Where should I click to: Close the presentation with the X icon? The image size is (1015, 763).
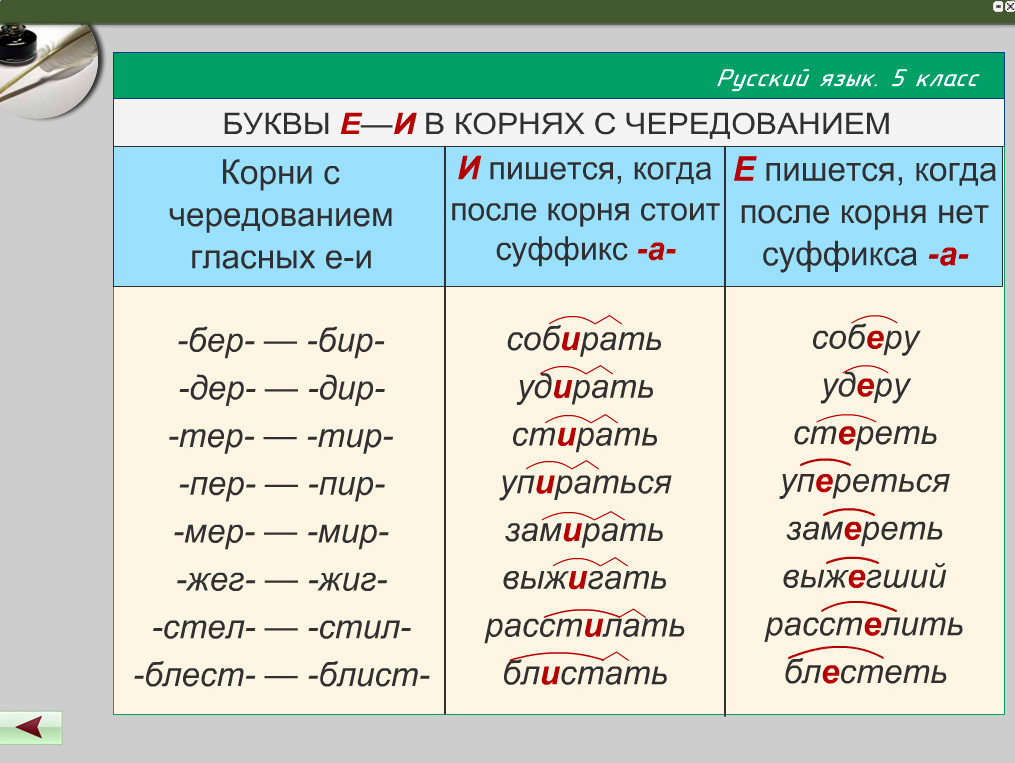coord(1009,6)
